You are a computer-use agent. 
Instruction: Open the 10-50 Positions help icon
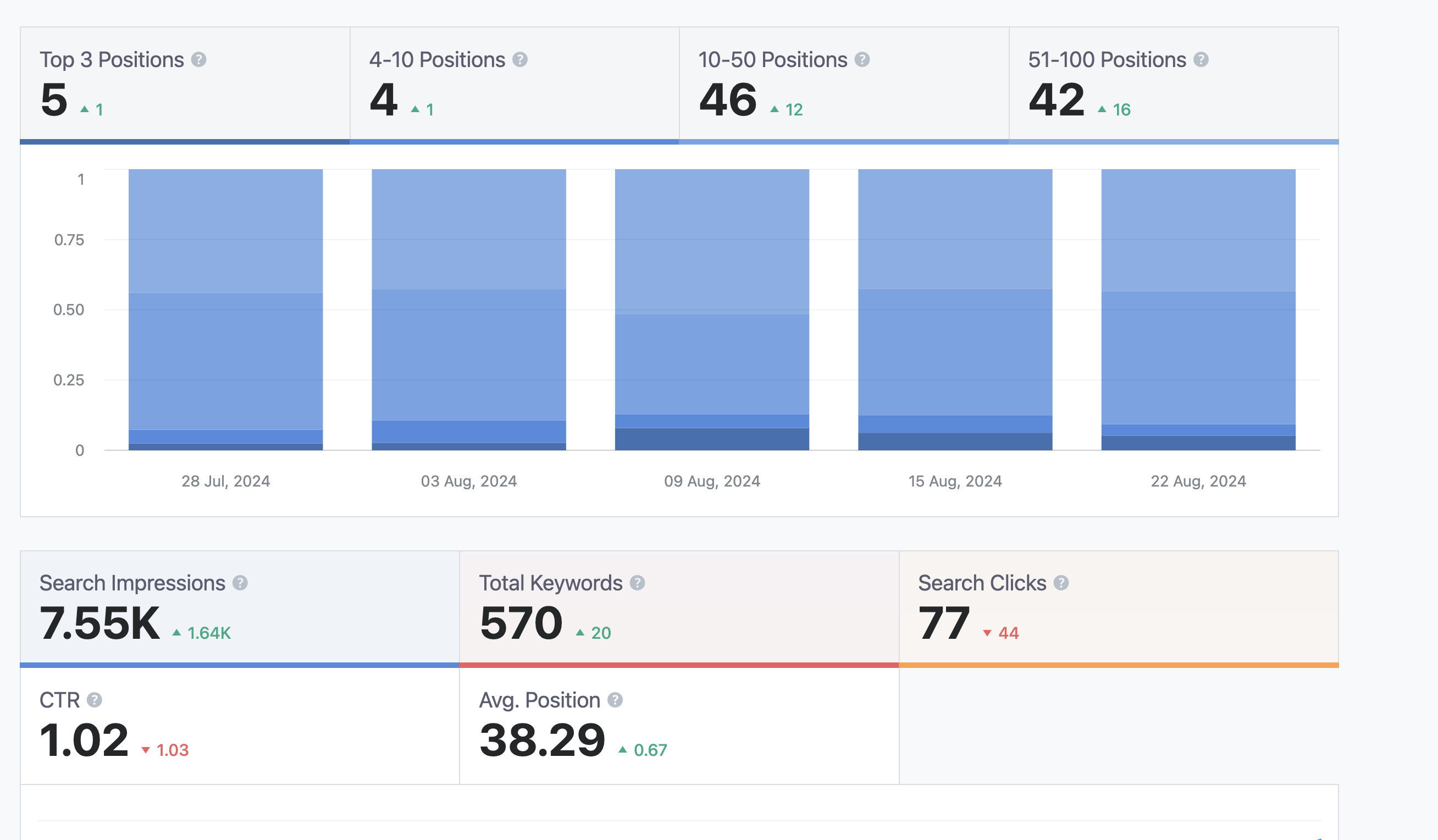pos(862,59)
